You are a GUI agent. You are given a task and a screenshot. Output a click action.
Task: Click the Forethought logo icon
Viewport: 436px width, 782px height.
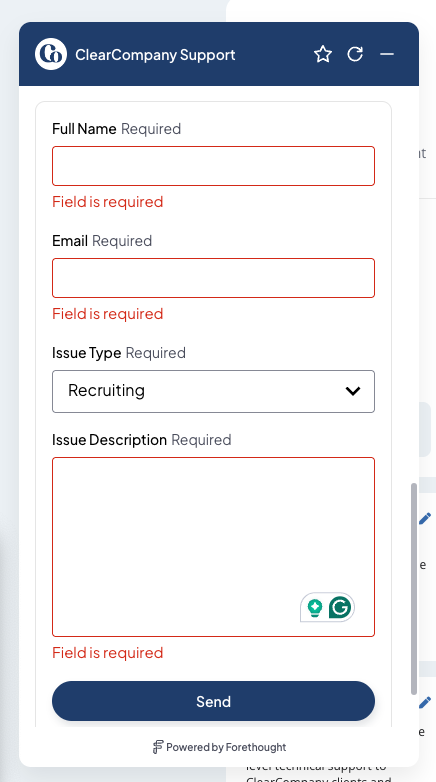[158, 747]
